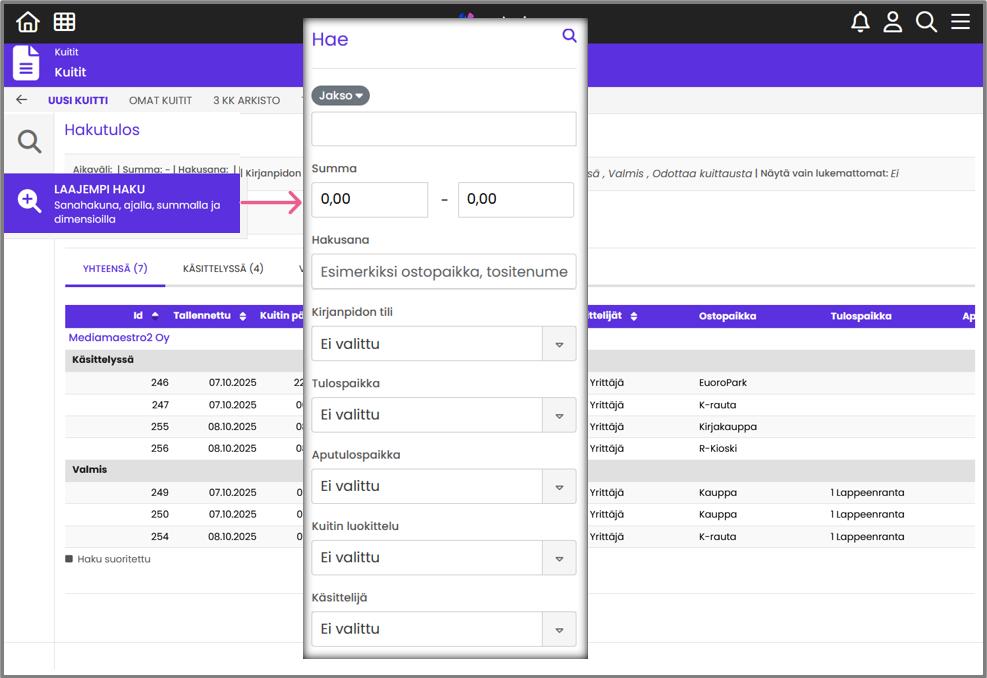Open the Kirjanpidon tili dropdown
Image resolution: width=987 pixels, height=678 pixels.
(444, 344)
